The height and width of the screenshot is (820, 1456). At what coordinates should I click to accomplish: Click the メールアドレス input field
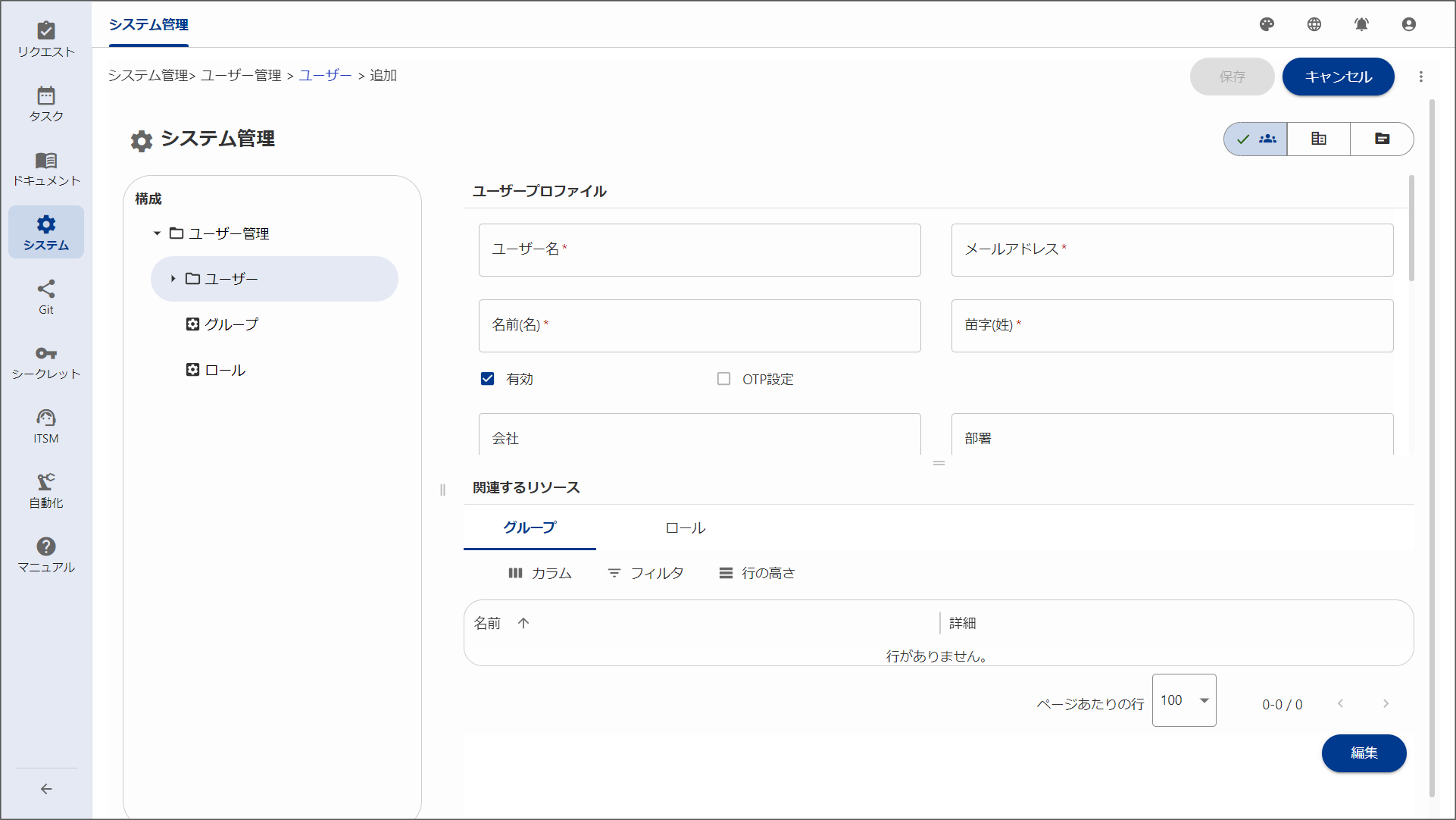[1172, 250]
